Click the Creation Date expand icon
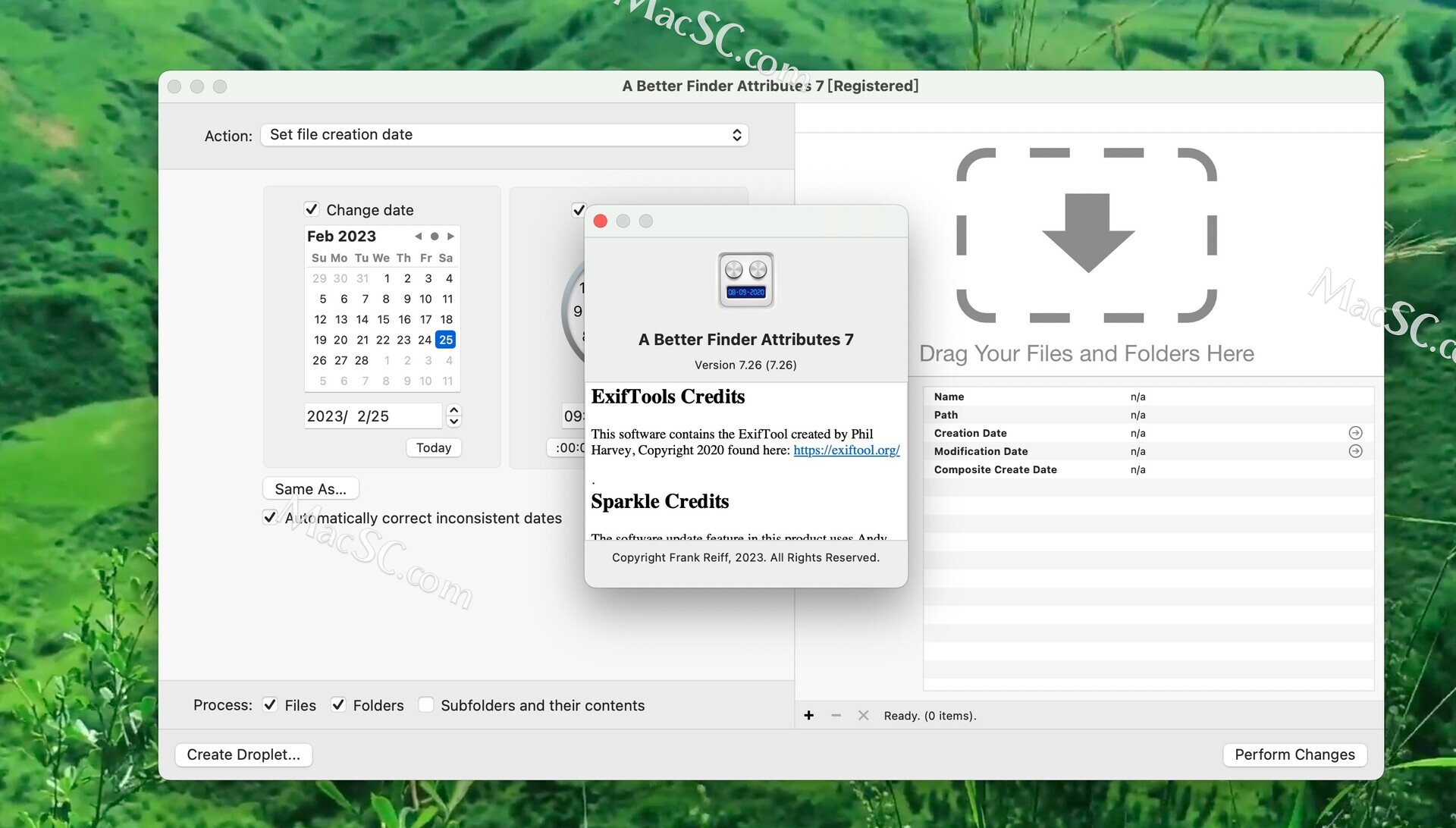The width and height of the screenshot is (1456, 828). [1357, 432]
